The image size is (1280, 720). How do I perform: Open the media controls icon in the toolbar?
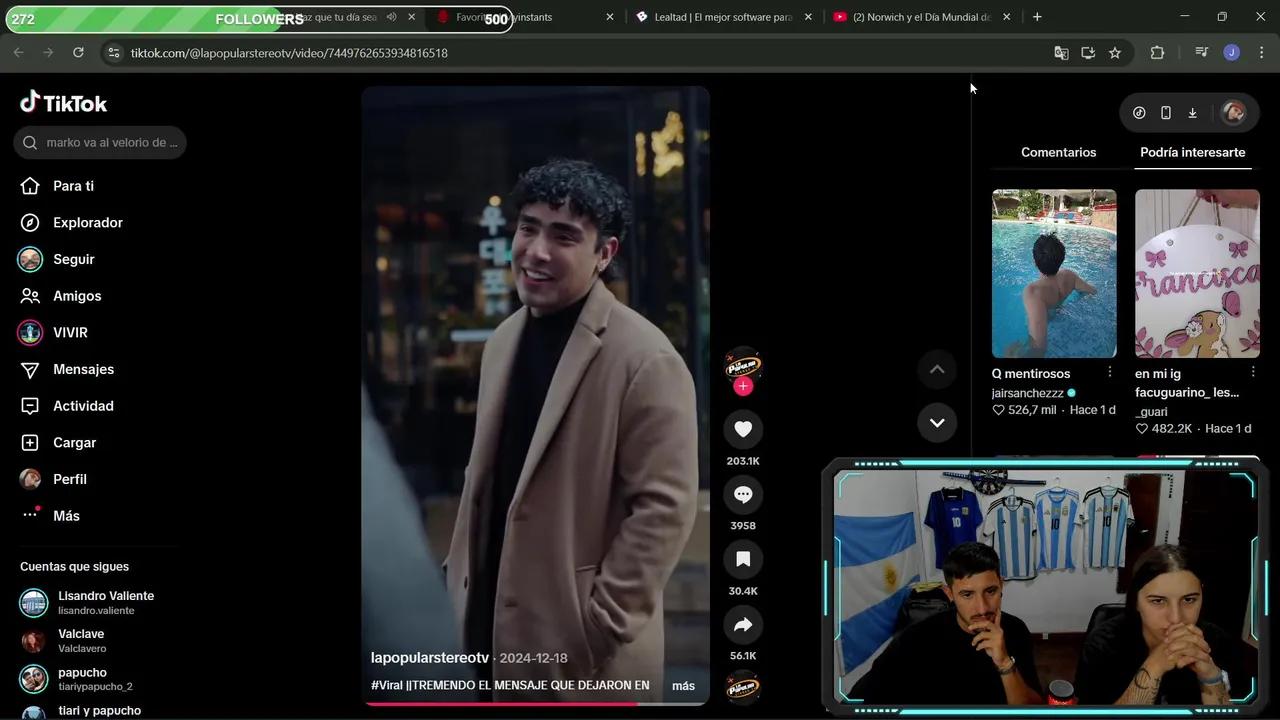(x=1202, y=53)
